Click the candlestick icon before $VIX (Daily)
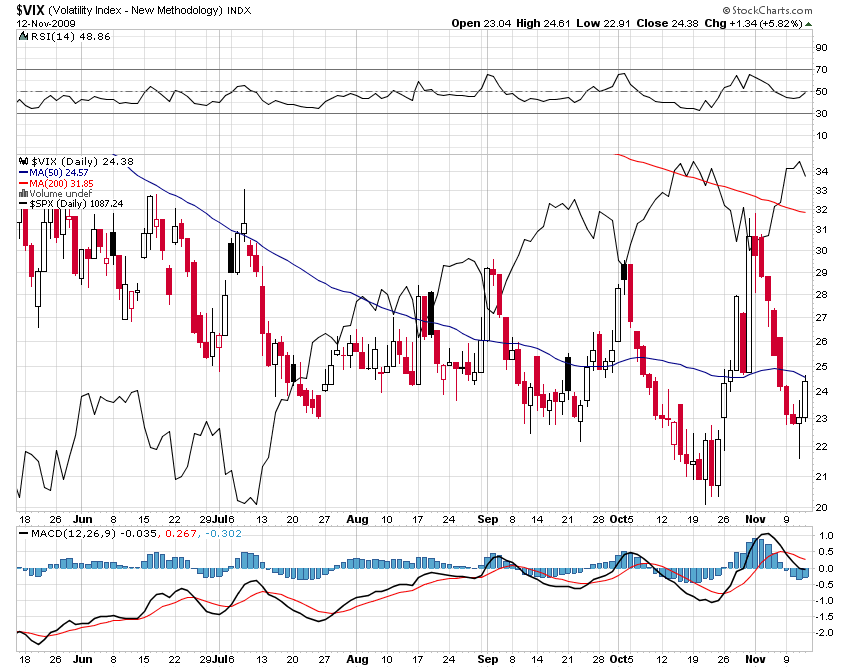The image size is (850, 668). [x=23, y=162]
